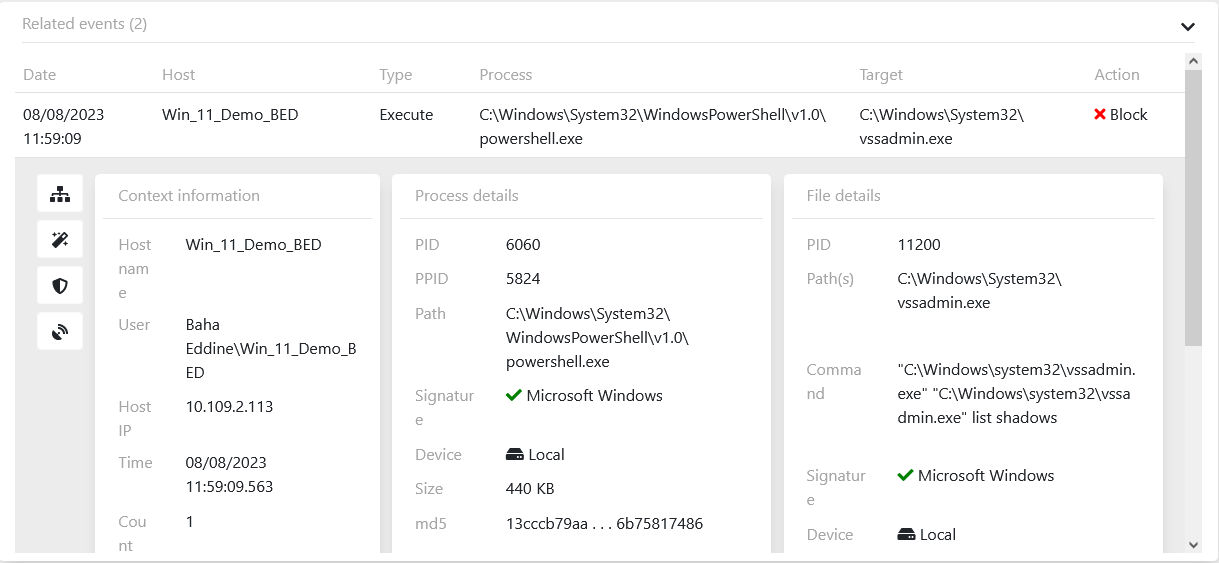Click the Count value 1

click(190, 522)
